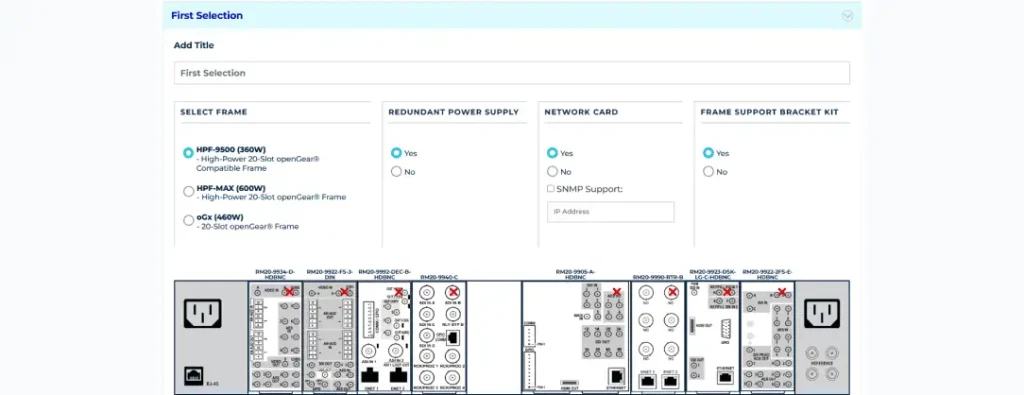Select oGx (460W) frame option
Screen dimensions: 1024x395
[x=189, y=221]
